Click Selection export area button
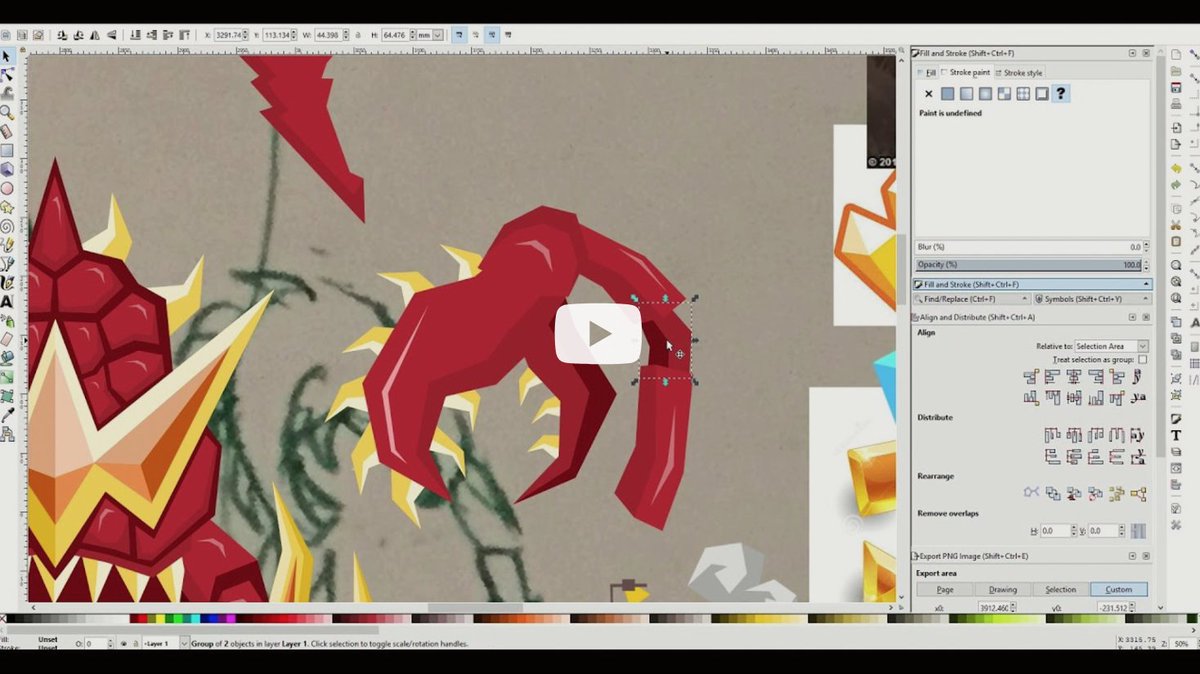This screenshot has height=674, width=1200. point(1060,589)
